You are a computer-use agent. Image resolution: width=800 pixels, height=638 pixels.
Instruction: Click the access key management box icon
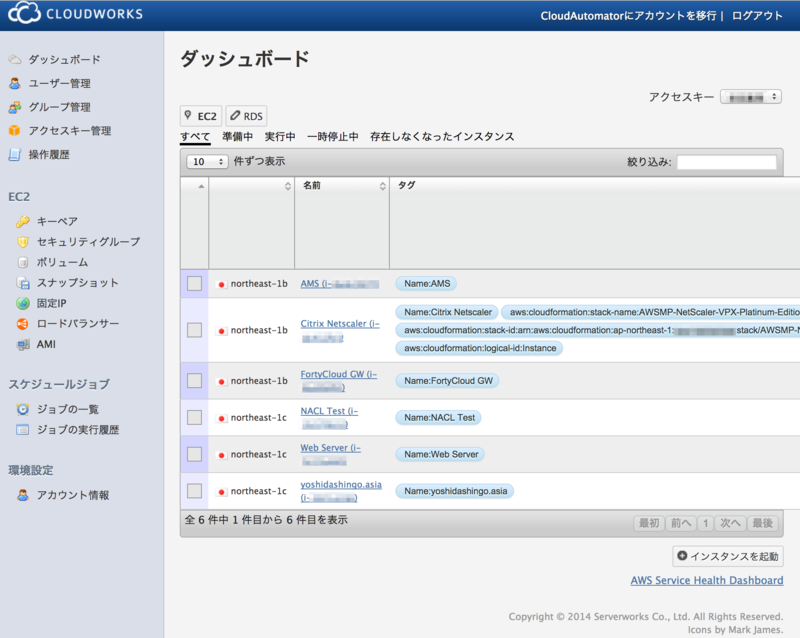click(x=15, y=131)
